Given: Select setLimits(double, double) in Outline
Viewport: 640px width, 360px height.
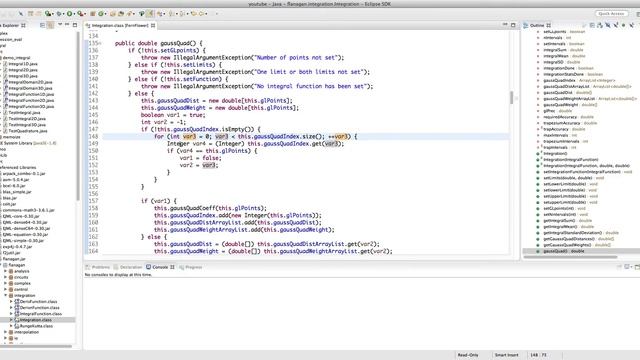Looking at the screenshot, I should click(573, 178).
